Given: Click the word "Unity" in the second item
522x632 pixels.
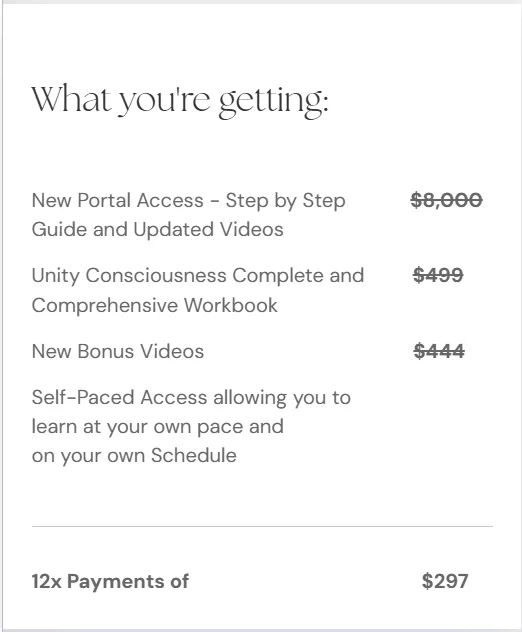Looking at the screenshot, I should point(56,276).
